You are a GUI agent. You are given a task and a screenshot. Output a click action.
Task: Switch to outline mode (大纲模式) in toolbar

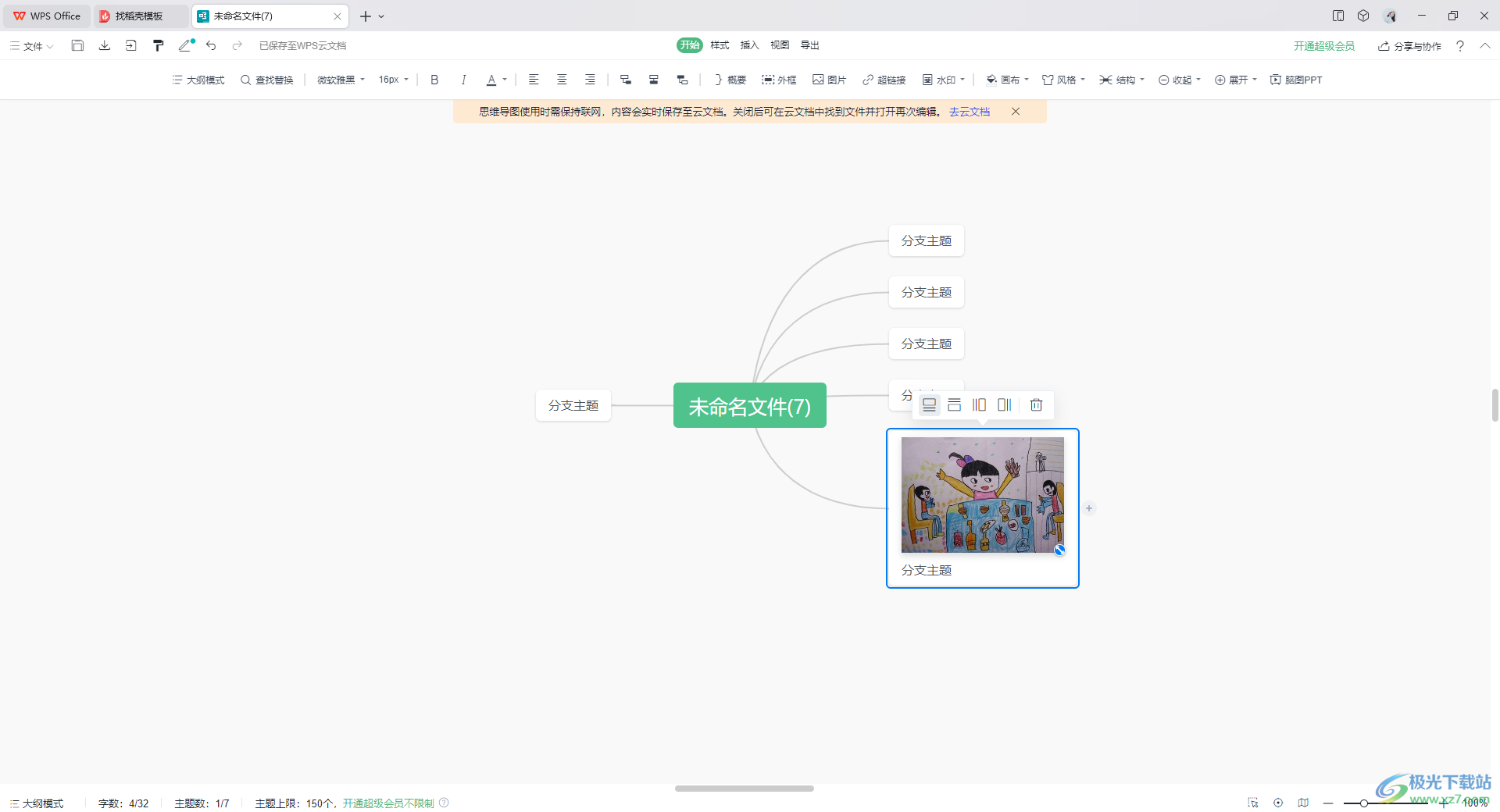pos(198,80)
